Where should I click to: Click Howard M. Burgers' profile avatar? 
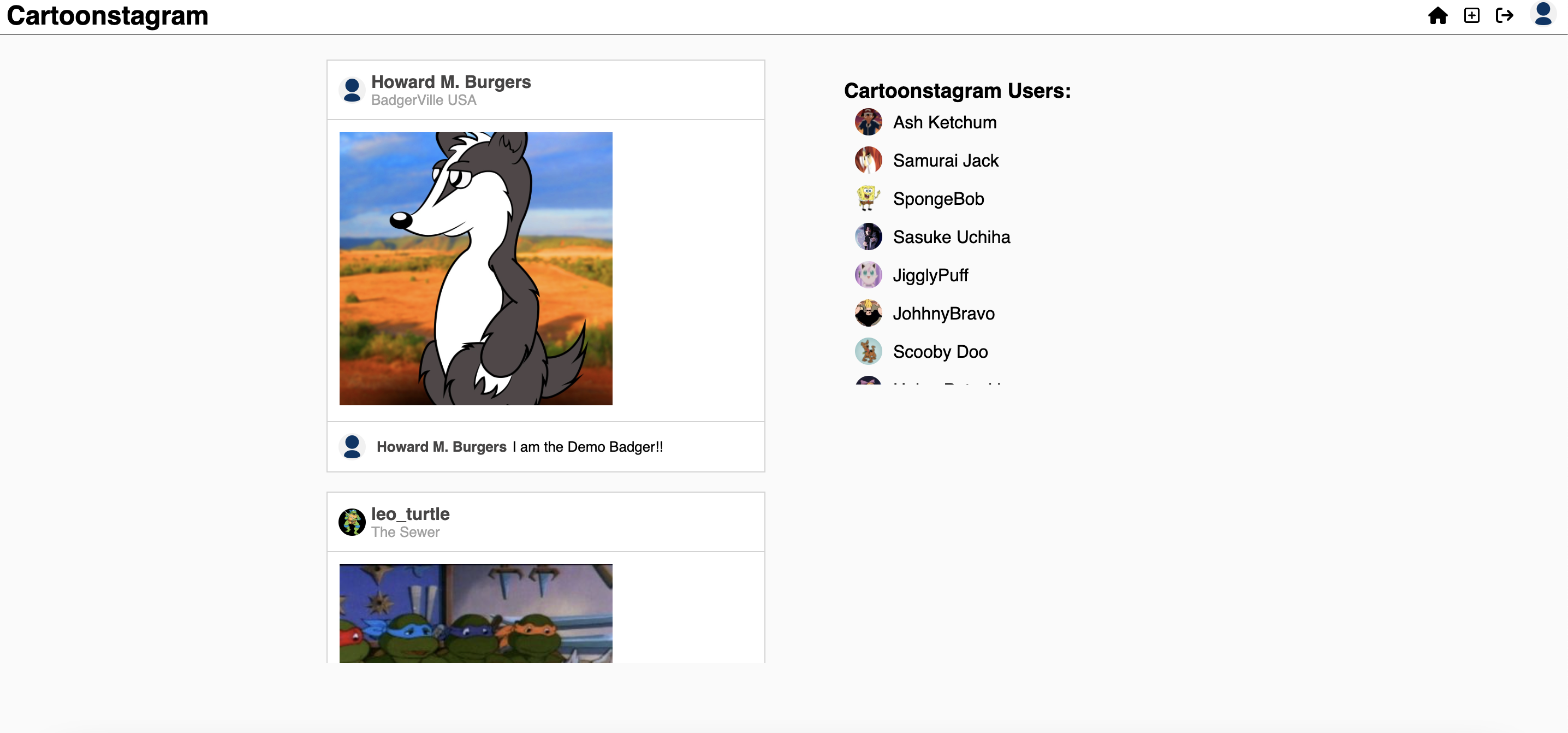coord(353,90)
